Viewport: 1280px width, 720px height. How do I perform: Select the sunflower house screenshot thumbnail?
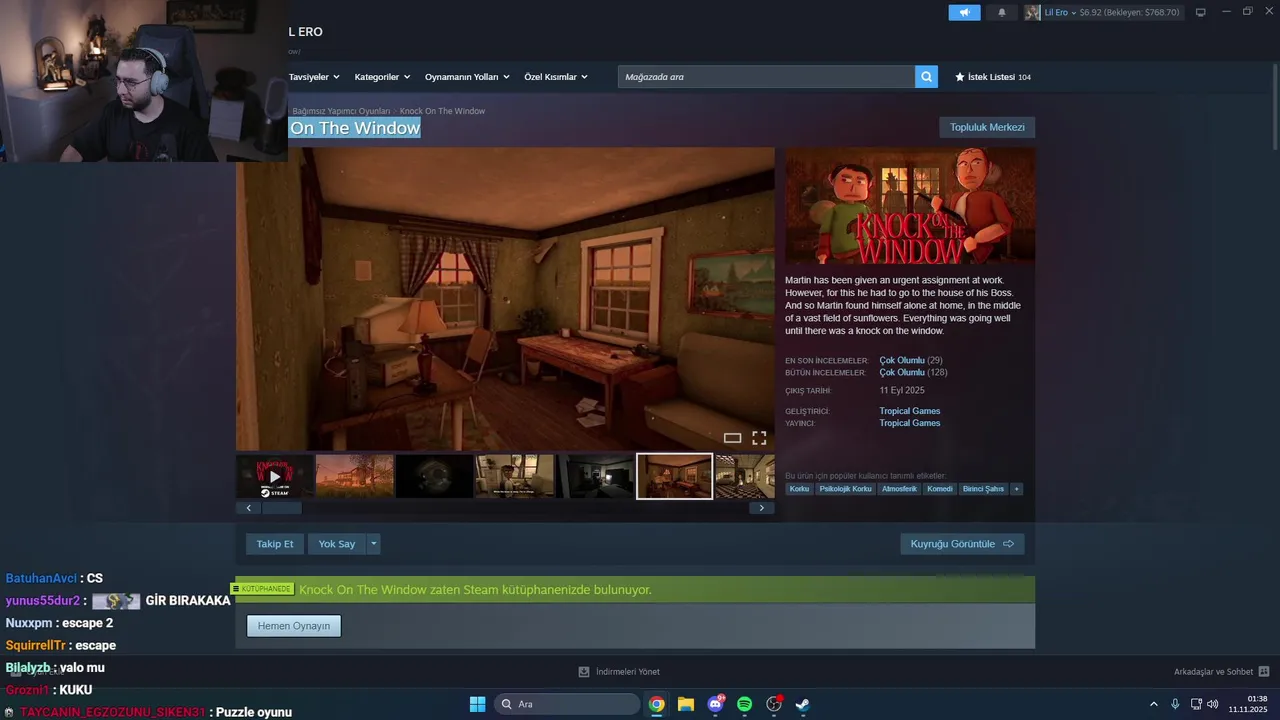click(355, 476)
